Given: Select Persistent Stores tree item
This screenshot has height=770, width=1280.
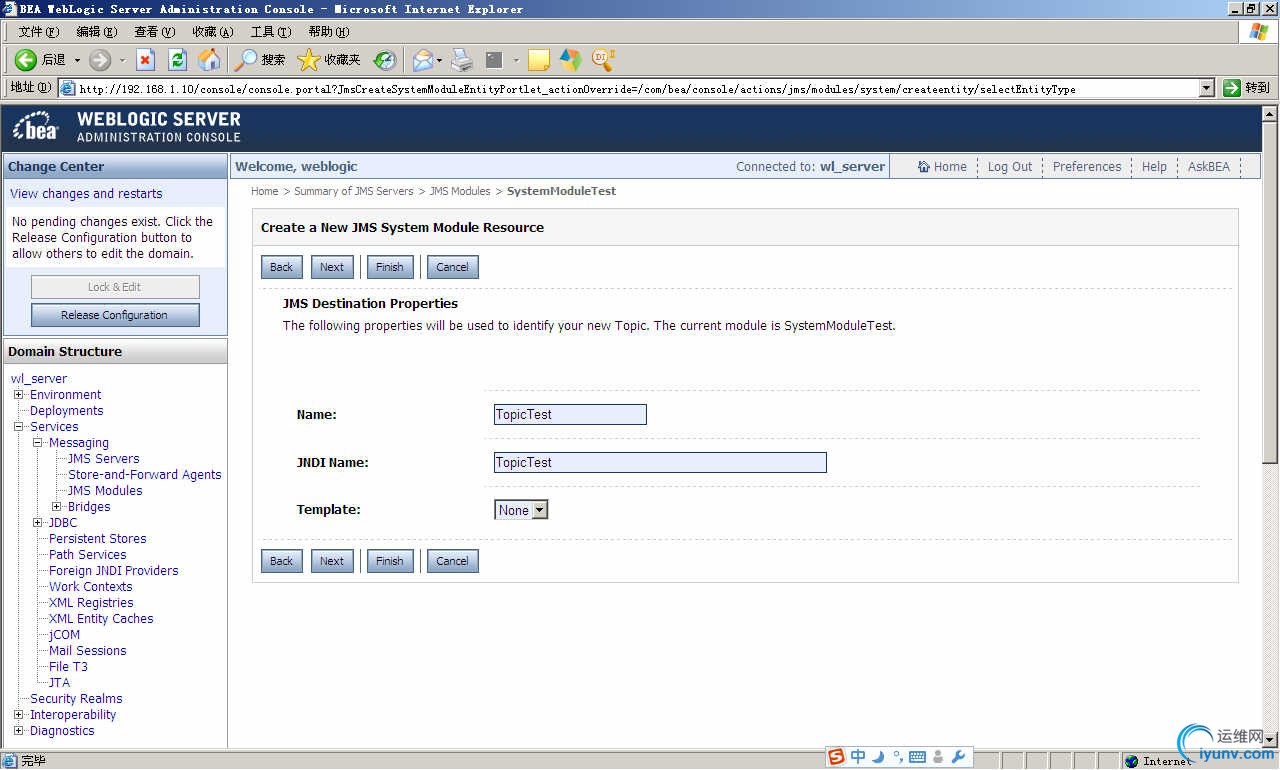Looking at the screenshot, I should (x=98, y=539).
